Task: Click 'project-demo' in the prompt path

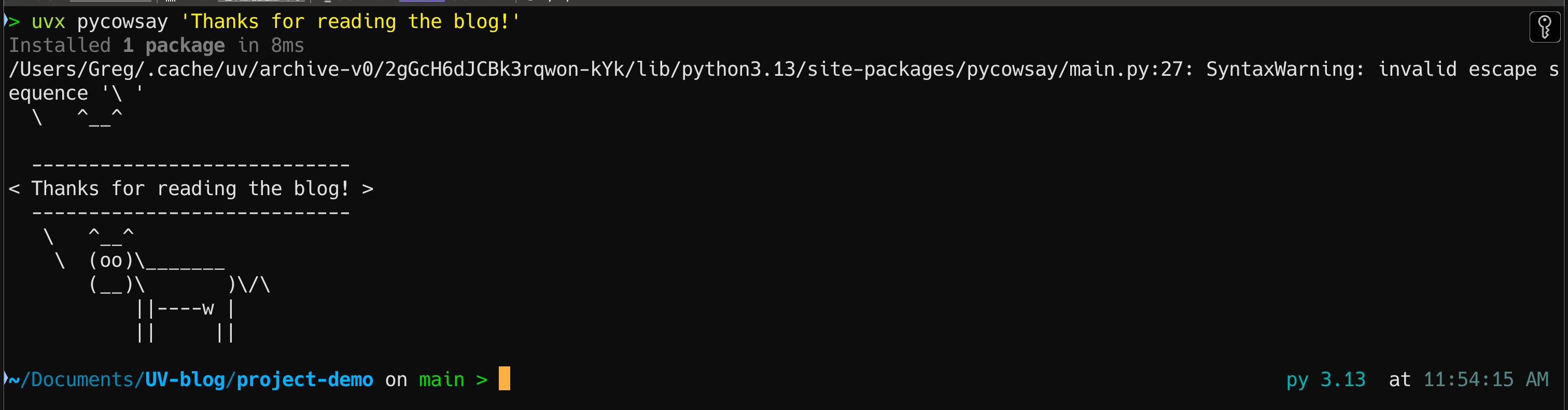Action: click(x=304, y=379)
